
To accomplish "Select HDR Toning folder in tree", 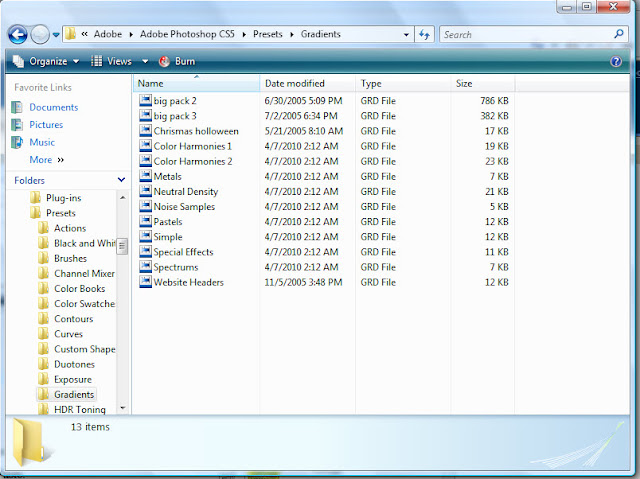I will pyautogui.click(x=80, y=409).
